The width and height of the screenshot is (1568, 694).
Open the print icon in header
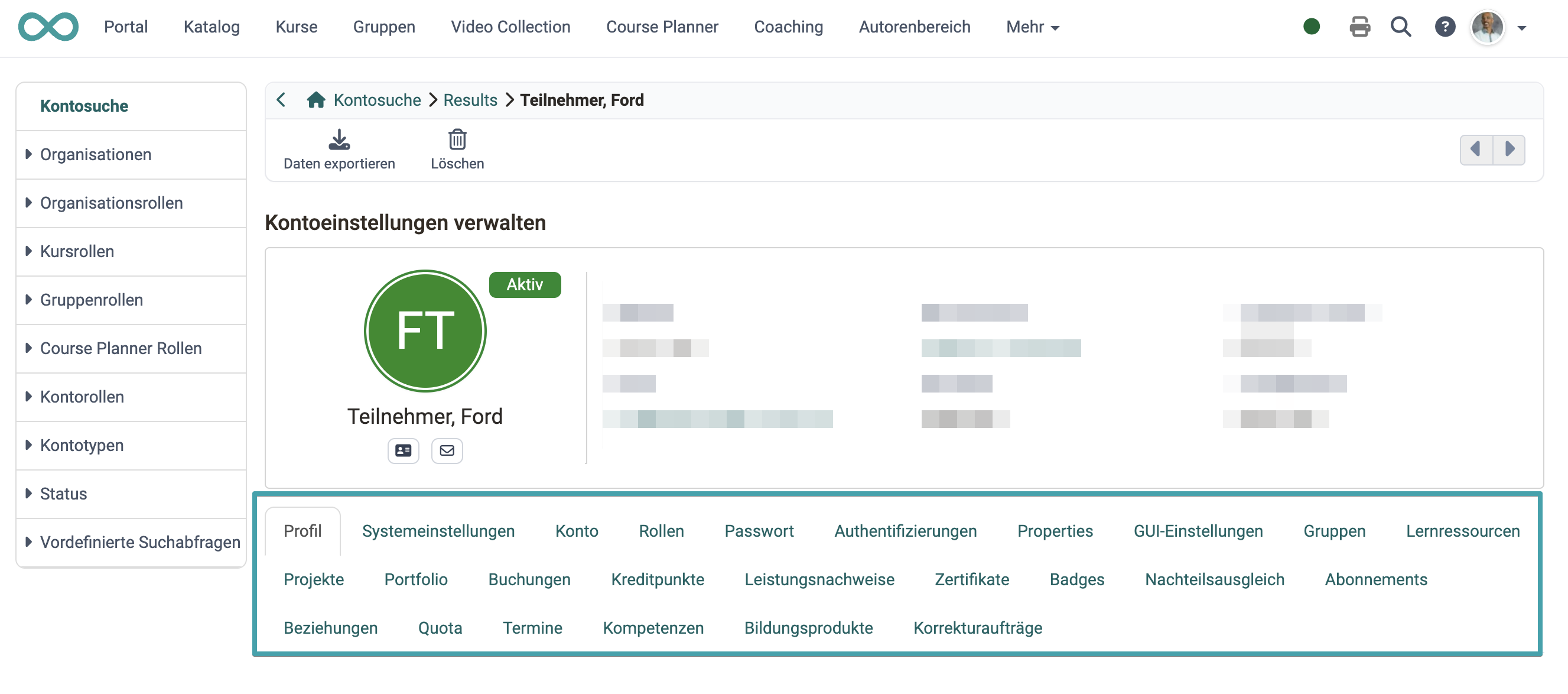pyautogui.click(x=1359, y=27)
